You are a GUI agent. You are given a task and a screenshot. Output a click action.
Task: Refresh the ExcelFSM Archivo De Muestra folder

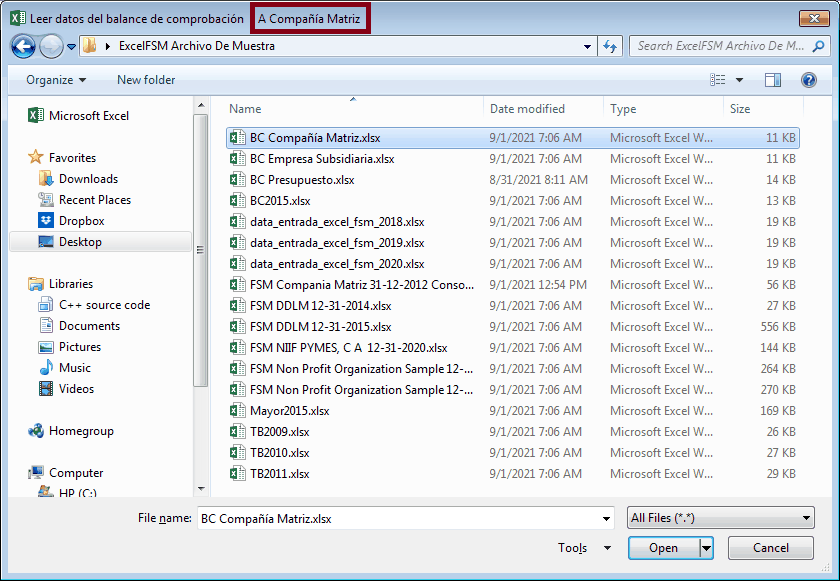coord(610,47)
